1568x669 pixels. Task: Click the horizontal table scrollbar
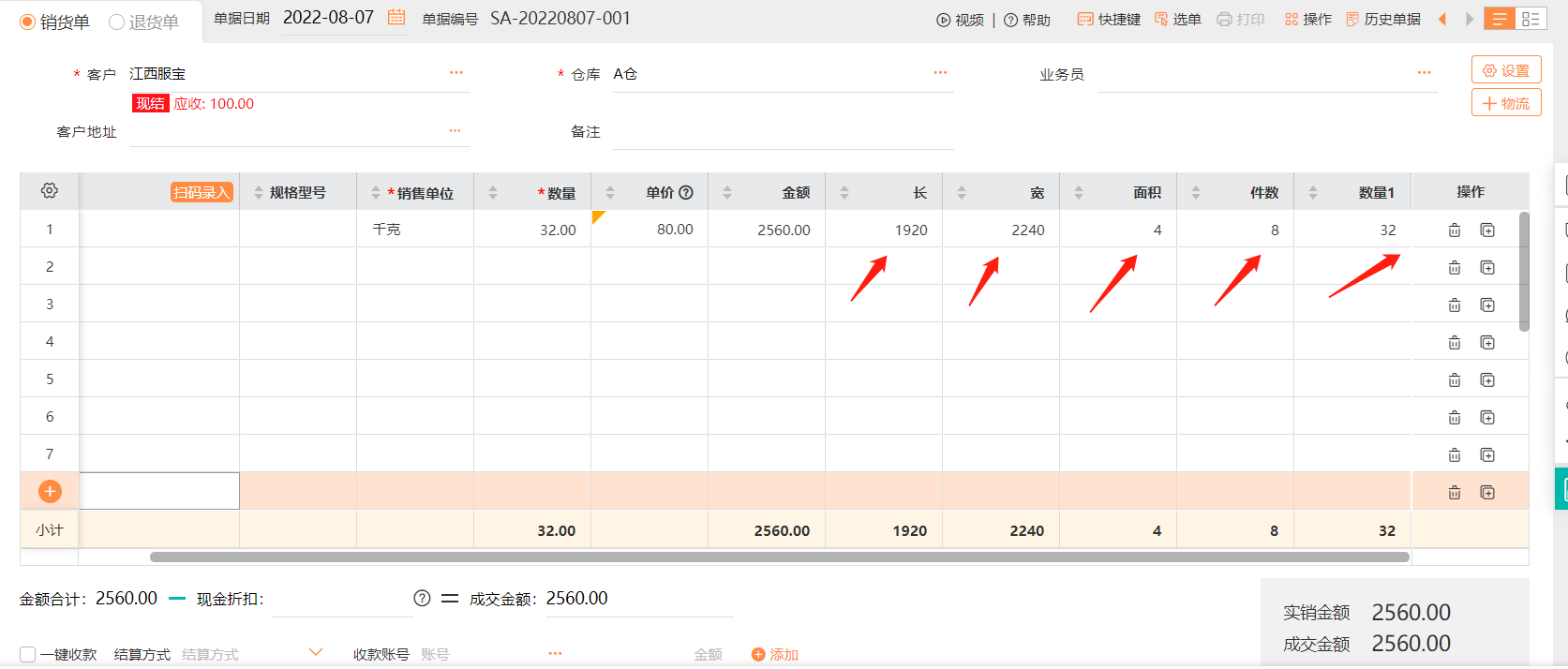click(778, 557)
